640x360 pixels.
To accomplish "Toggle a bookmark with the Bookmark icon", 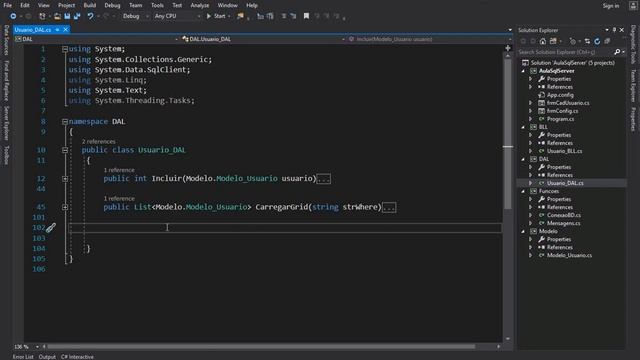I will (x=306, y=16).
